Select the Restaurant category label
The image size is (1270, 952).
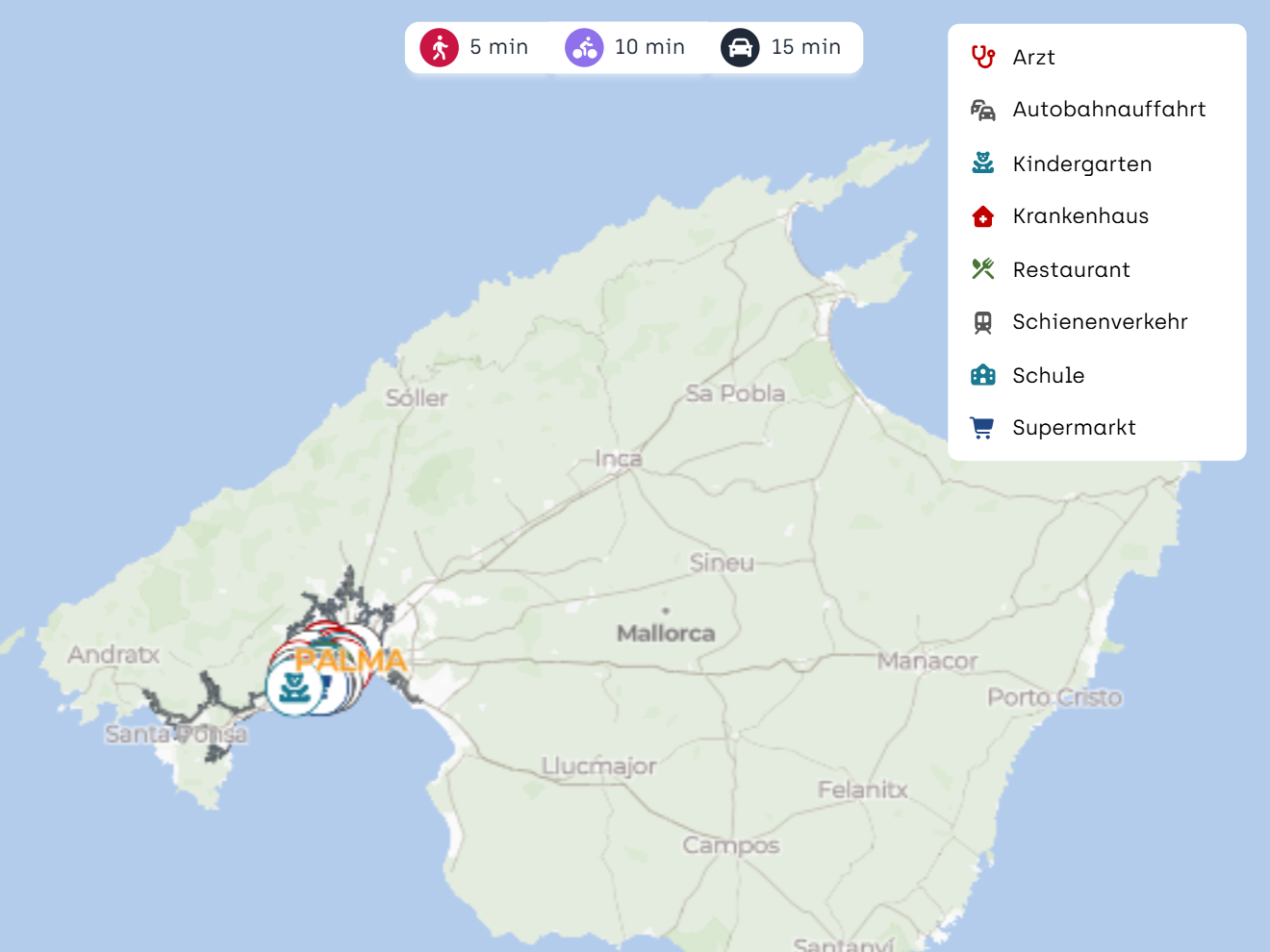click(1071, 270)
